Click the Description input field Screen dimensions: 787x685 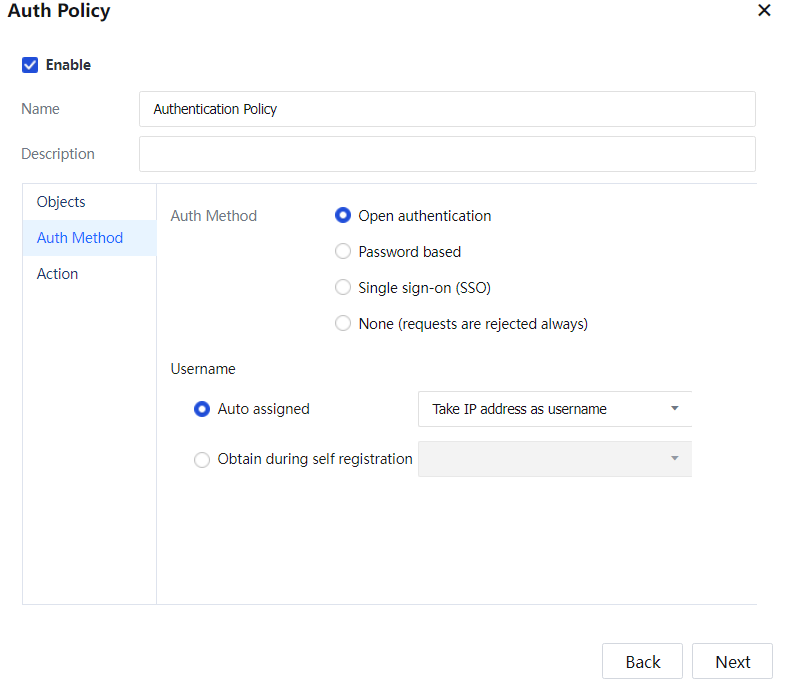447,154
